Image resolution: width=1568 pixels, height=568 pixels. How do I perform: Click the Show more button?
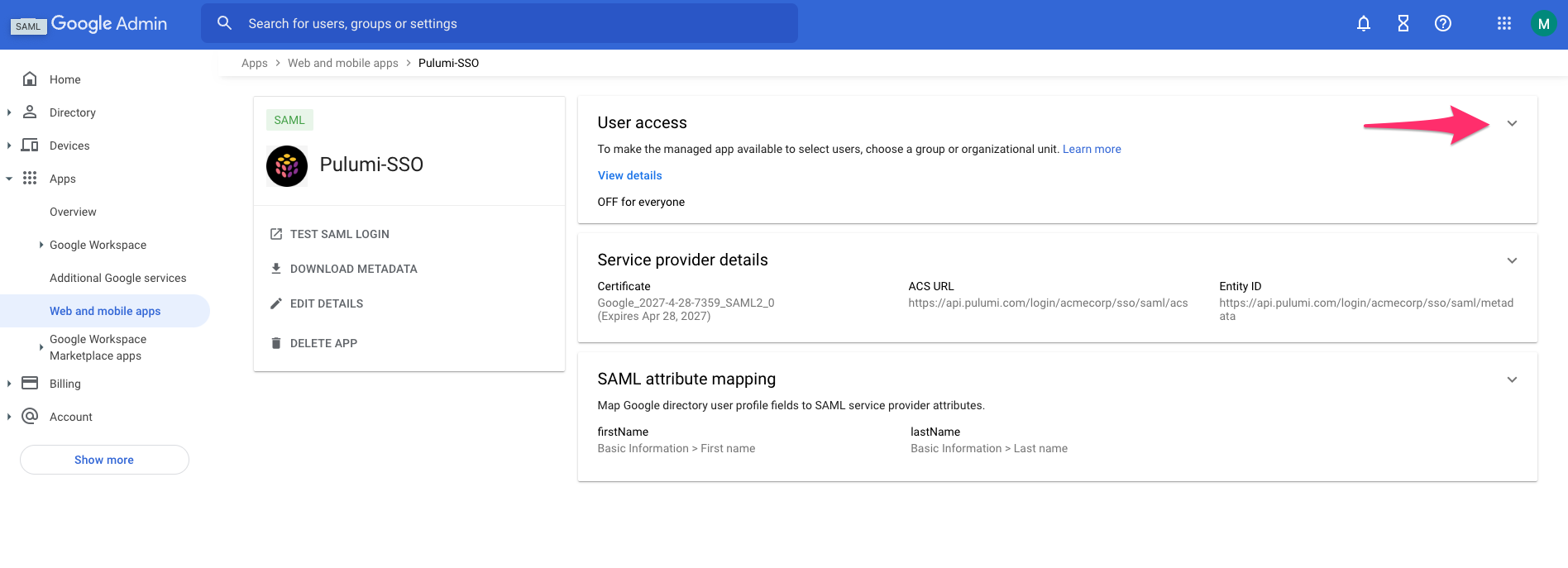point(104,460)
